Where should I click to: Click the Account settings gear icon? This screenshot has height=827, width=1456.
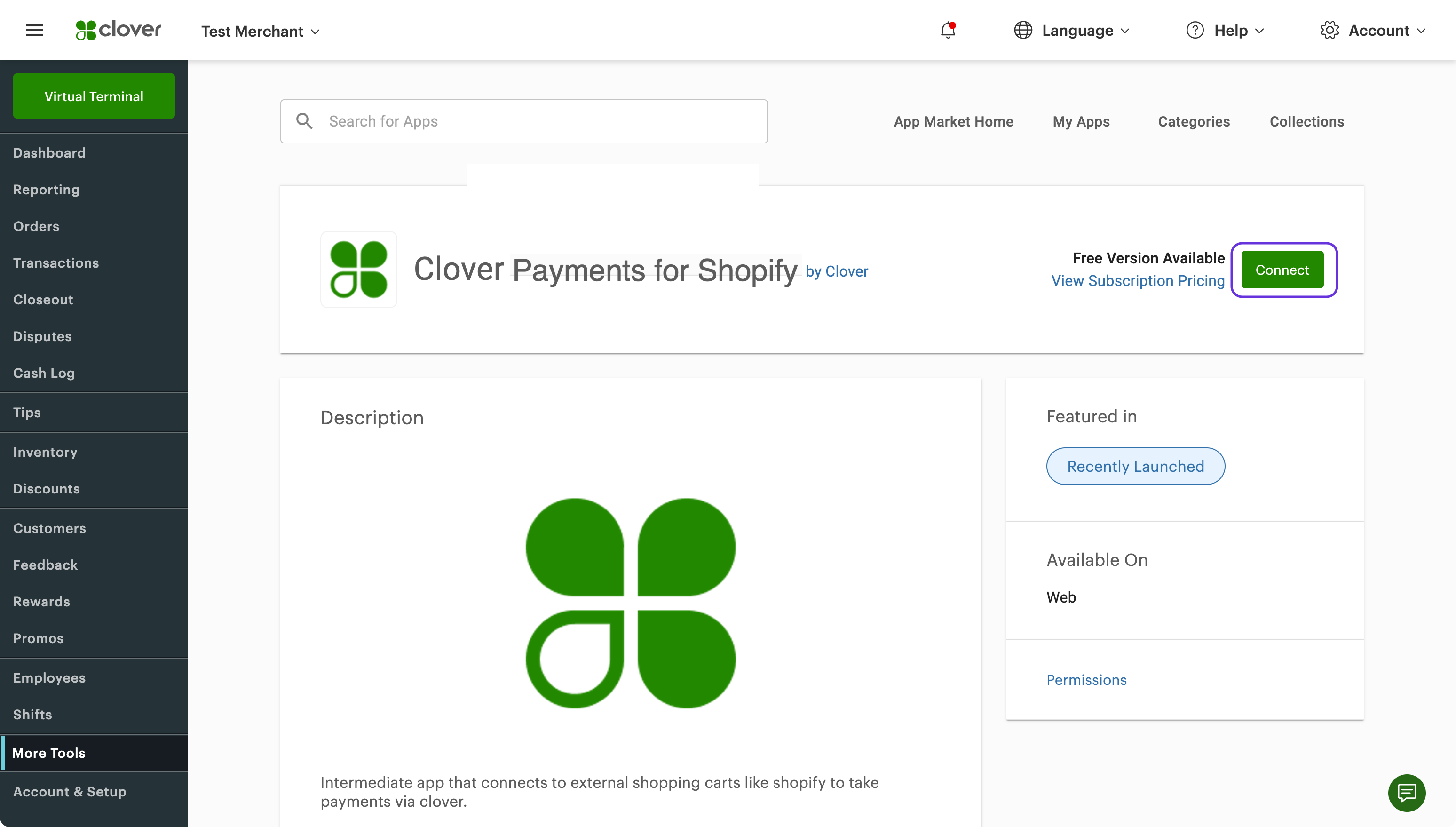click(x=1330, y=30)
